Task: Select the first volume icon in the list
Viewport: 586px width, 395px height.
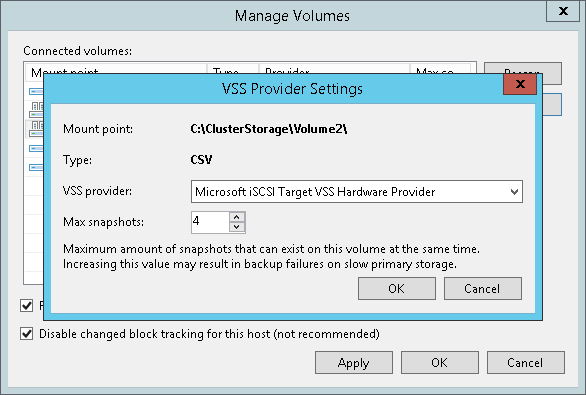Action: pos(36,91)
